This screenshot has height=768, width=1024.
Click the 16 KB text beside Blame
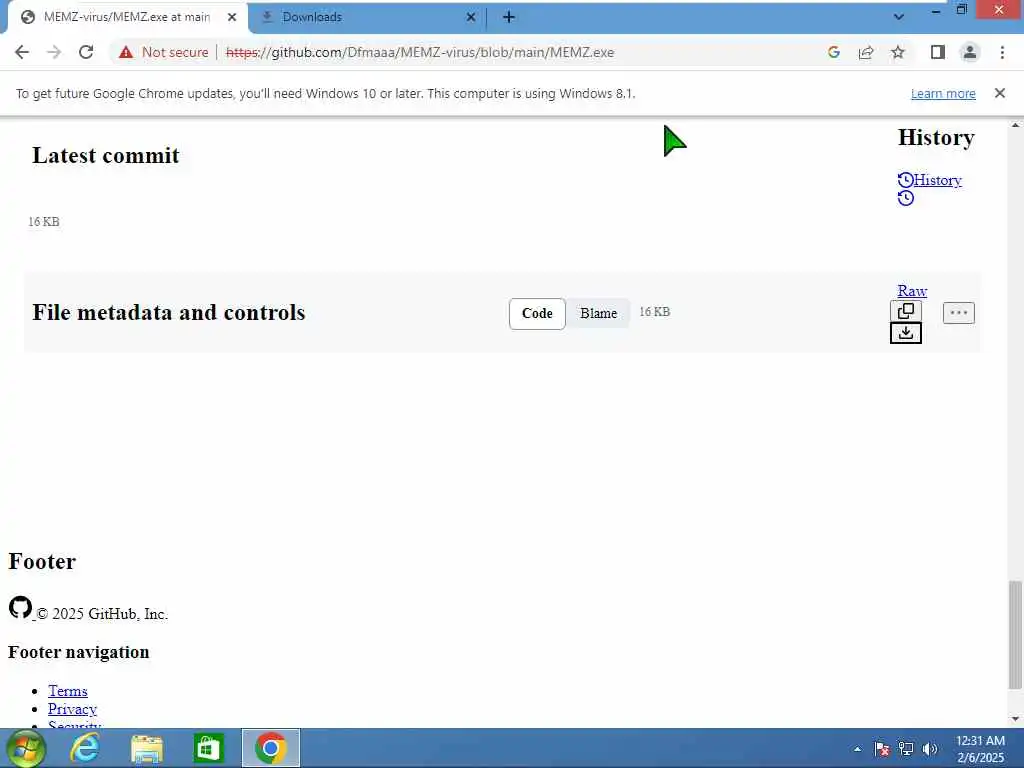[x=654, y=312]
